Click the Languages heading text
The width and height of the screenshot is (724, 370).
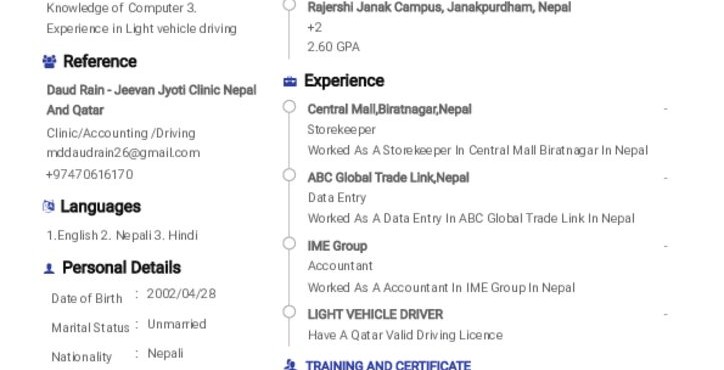tap(101, 206)
